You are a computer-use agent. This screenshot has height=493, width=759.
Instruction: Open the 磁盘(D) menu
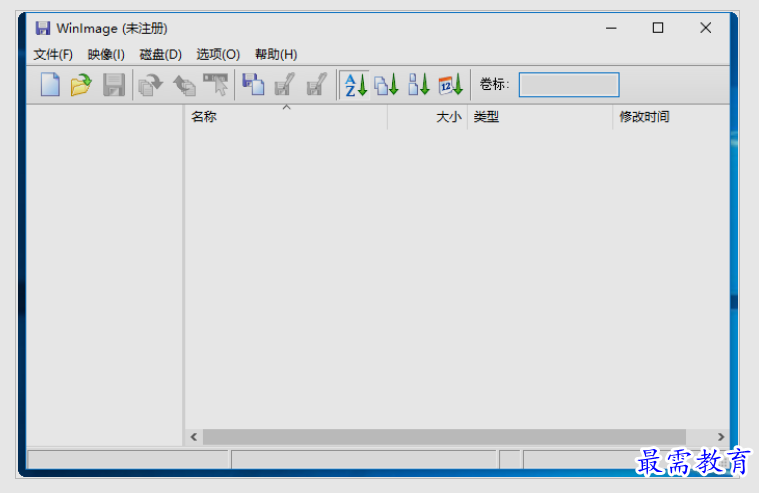160,54
